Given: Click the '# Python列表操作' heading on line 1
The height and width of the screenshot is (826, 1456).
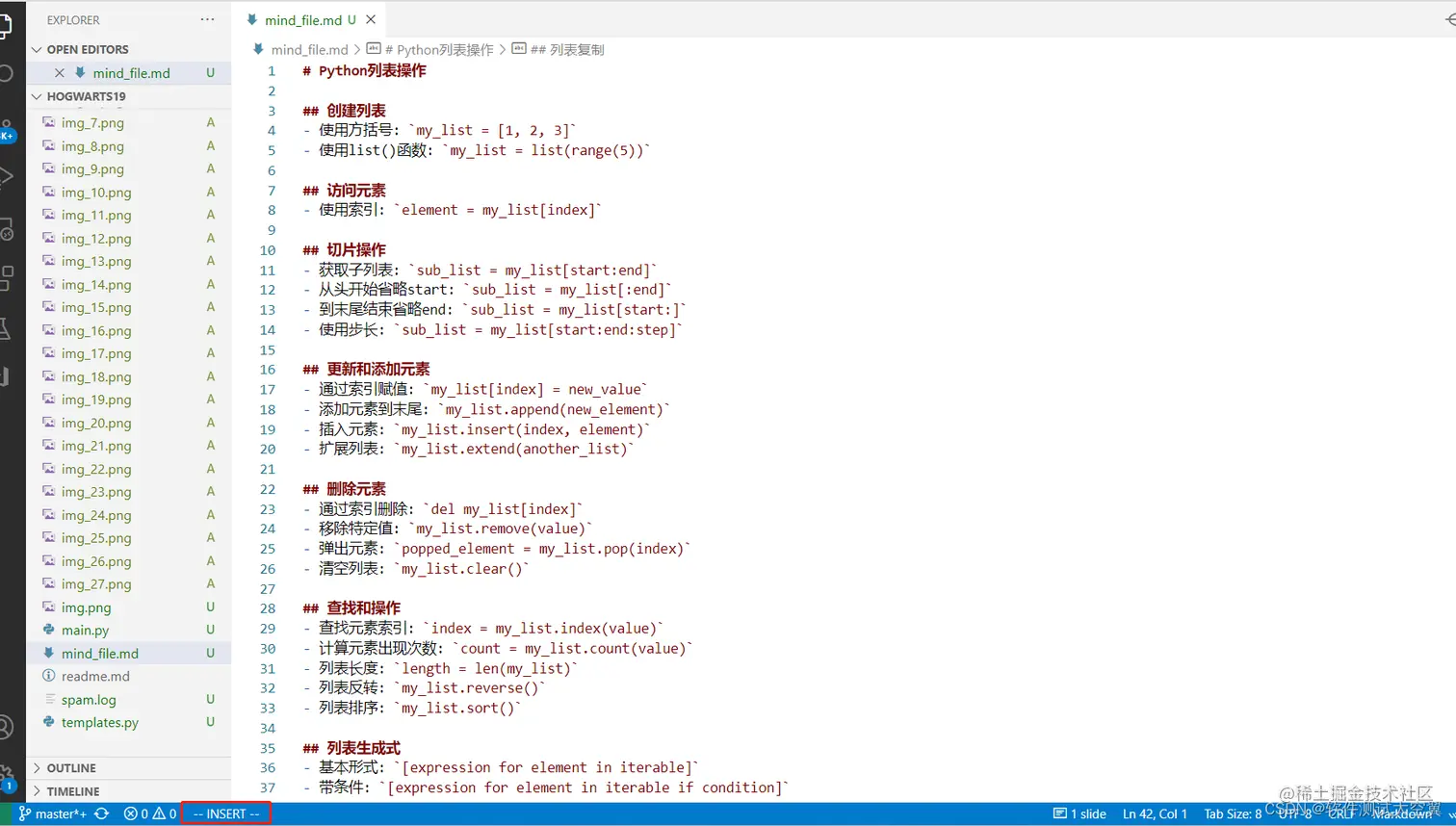Looking at the screenshot, I should click(x=364, y=71).
